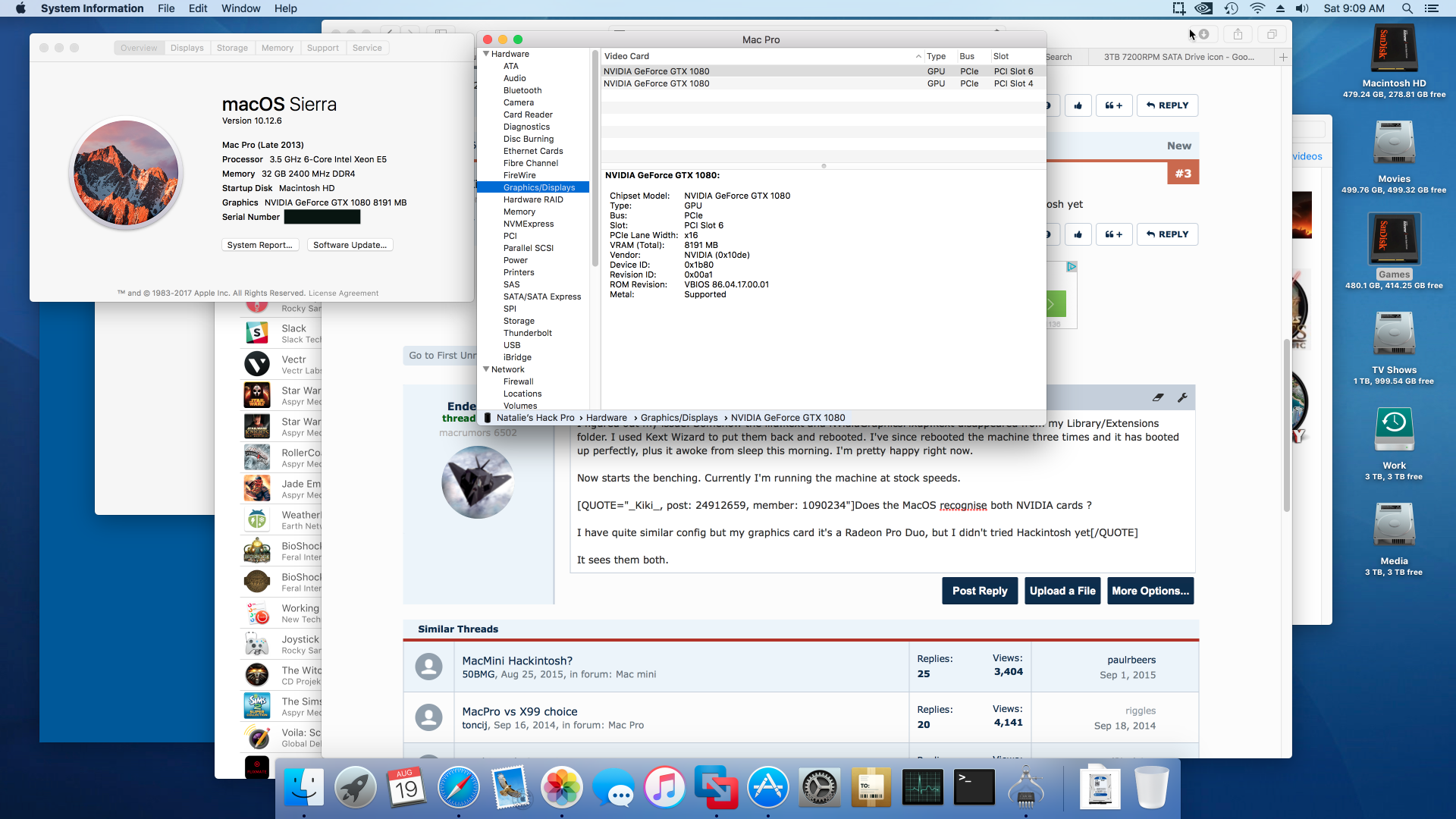Click Safari Share toolbar icon

[1238, 34]
